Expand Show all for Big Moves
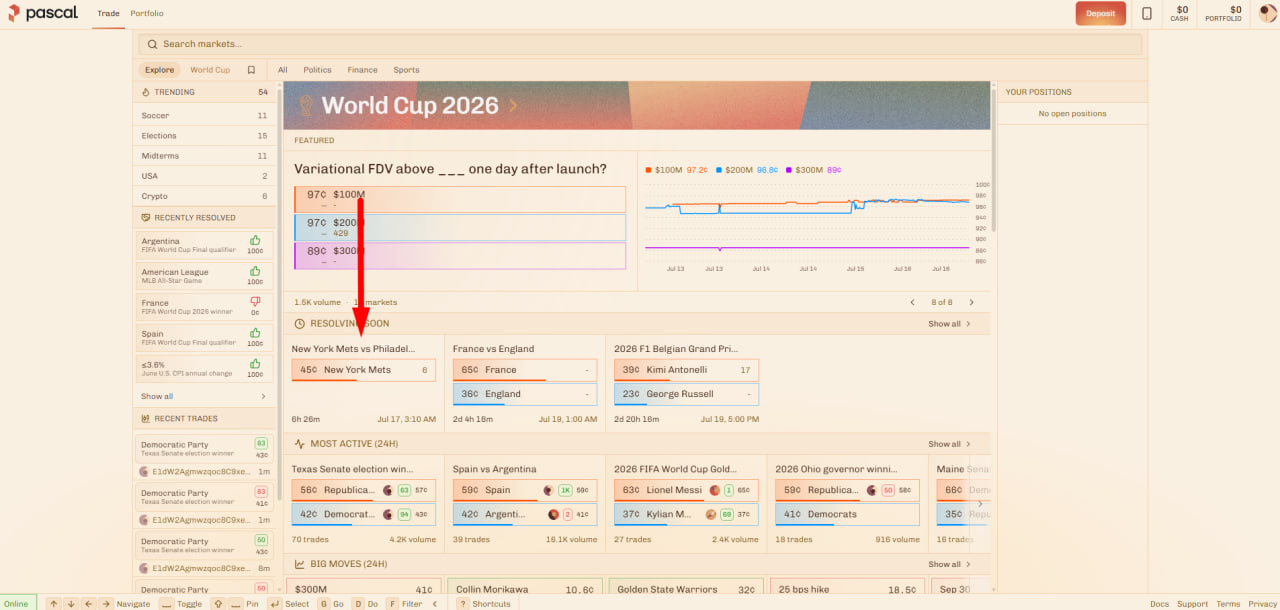Screen dimensions: 1280x610 [x=949, y=564]
